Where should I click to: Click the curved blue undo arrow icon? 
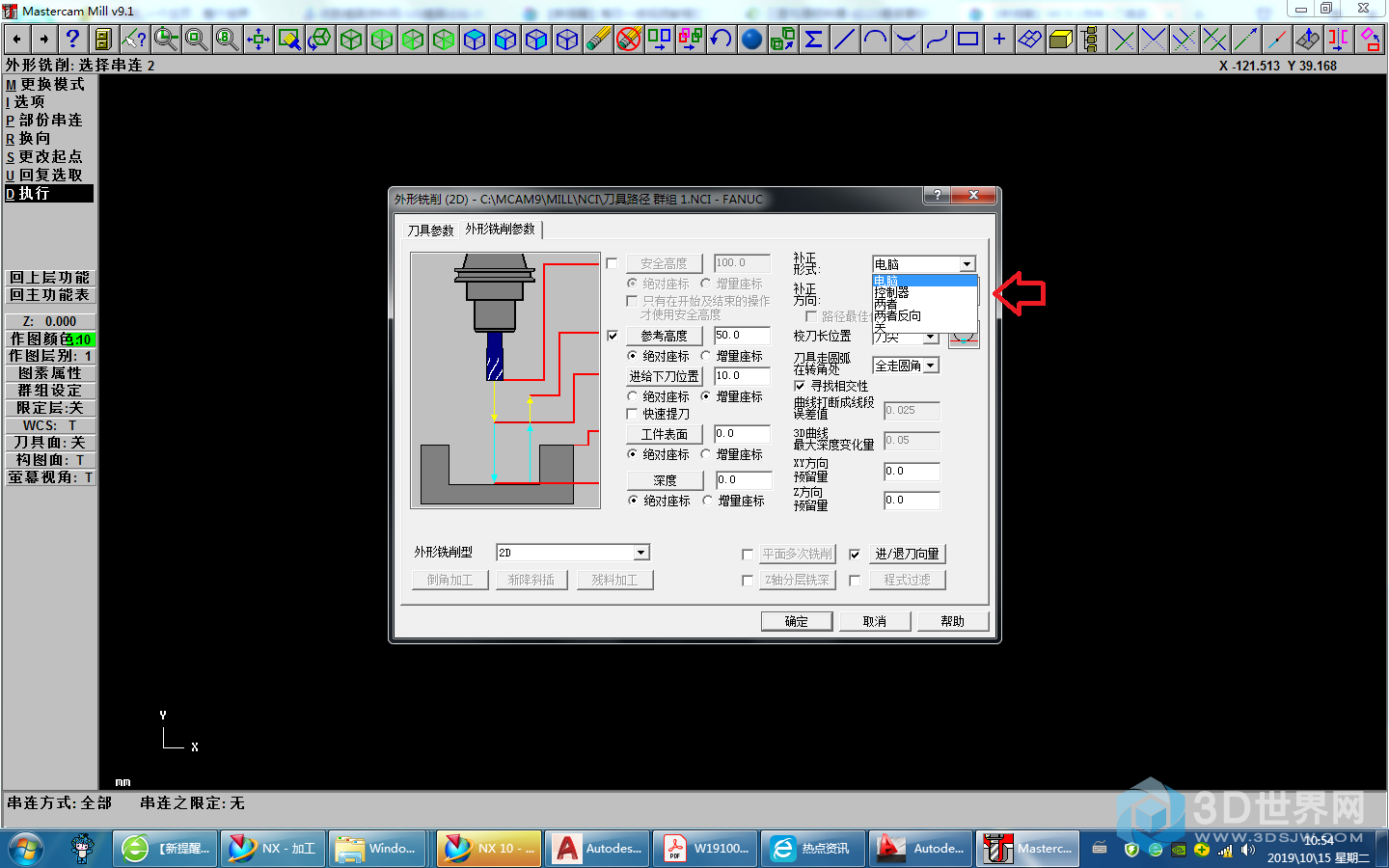[721, 40]
